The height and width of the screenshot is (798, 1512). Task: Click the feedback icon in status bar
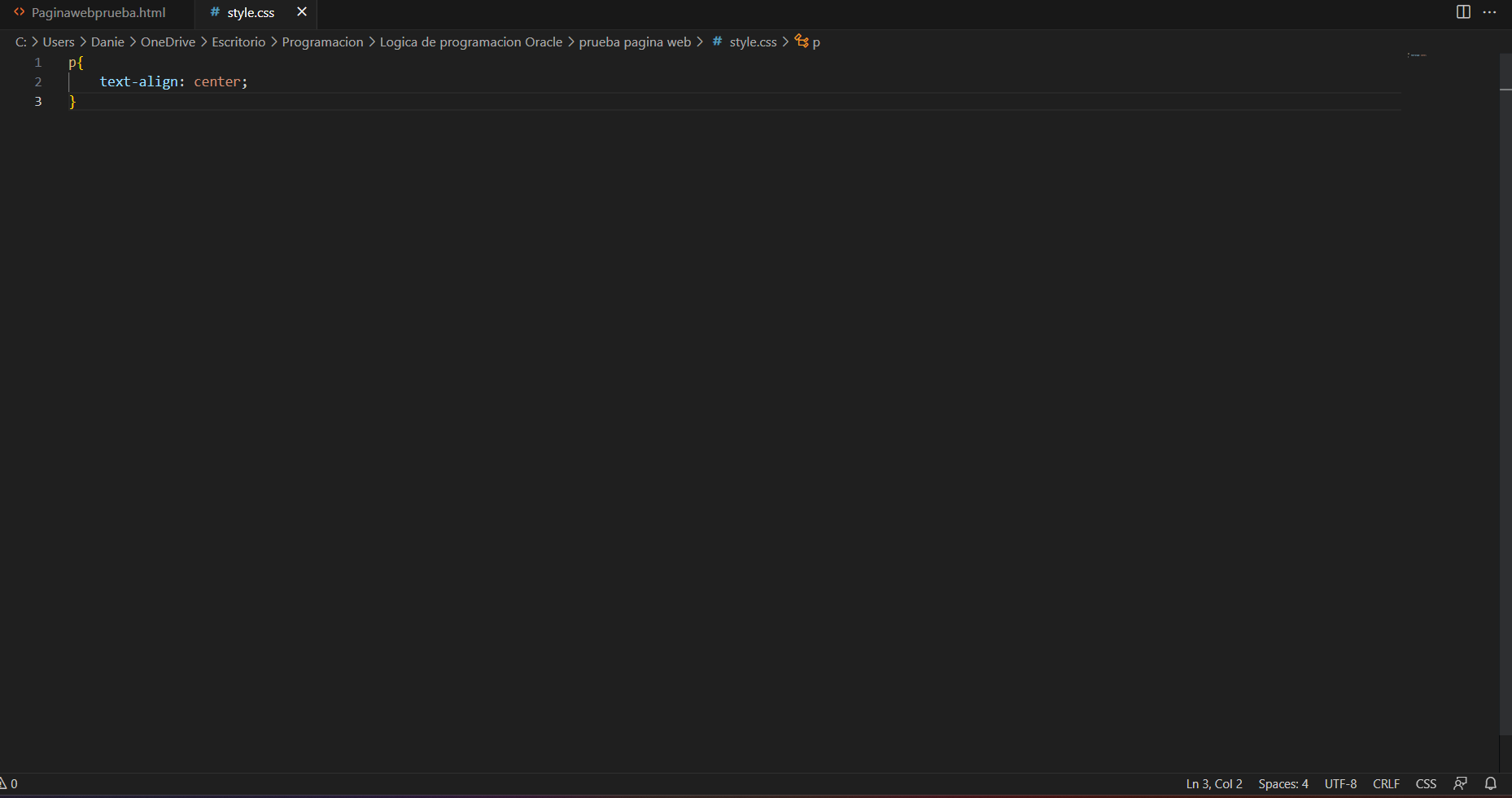point(1461,783)
